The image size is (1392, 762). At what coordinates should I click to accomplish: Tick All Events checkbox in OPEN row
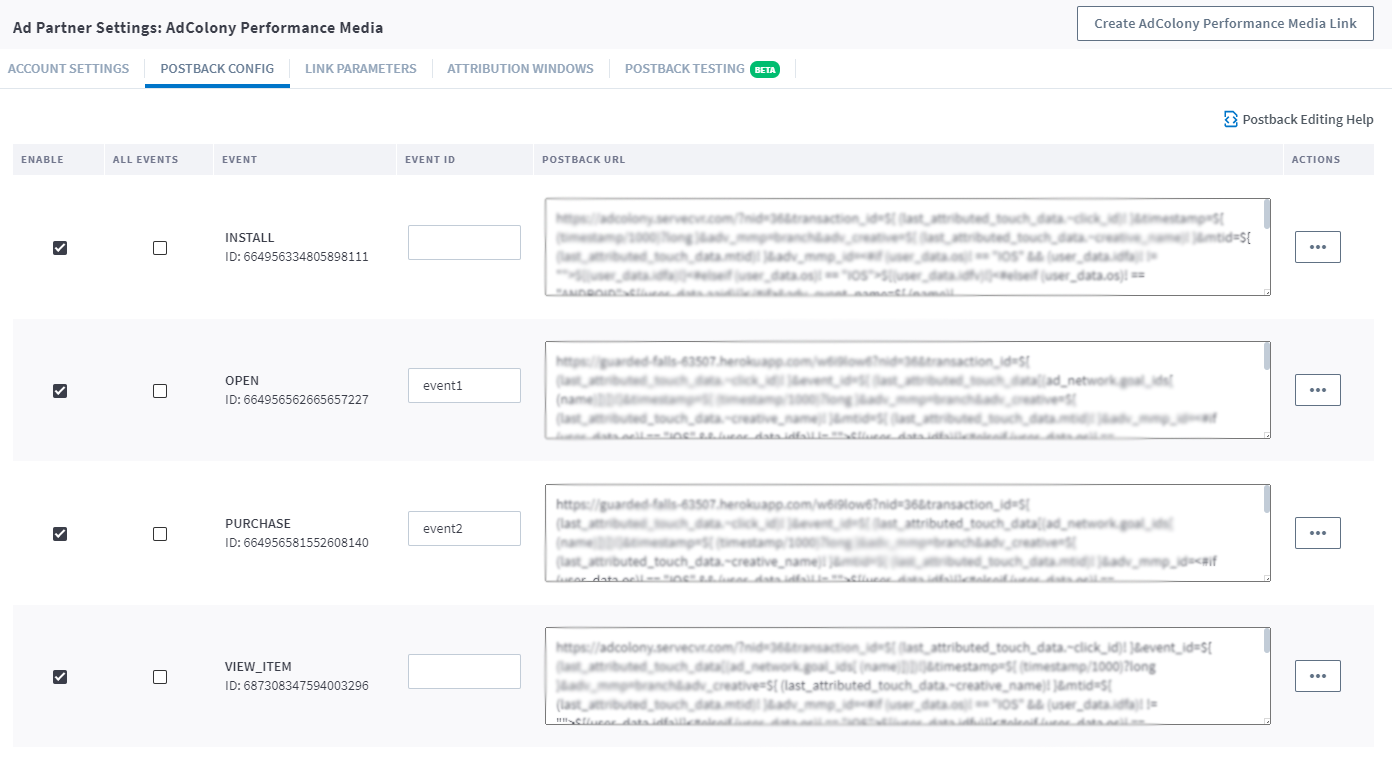tap(160, 391)
